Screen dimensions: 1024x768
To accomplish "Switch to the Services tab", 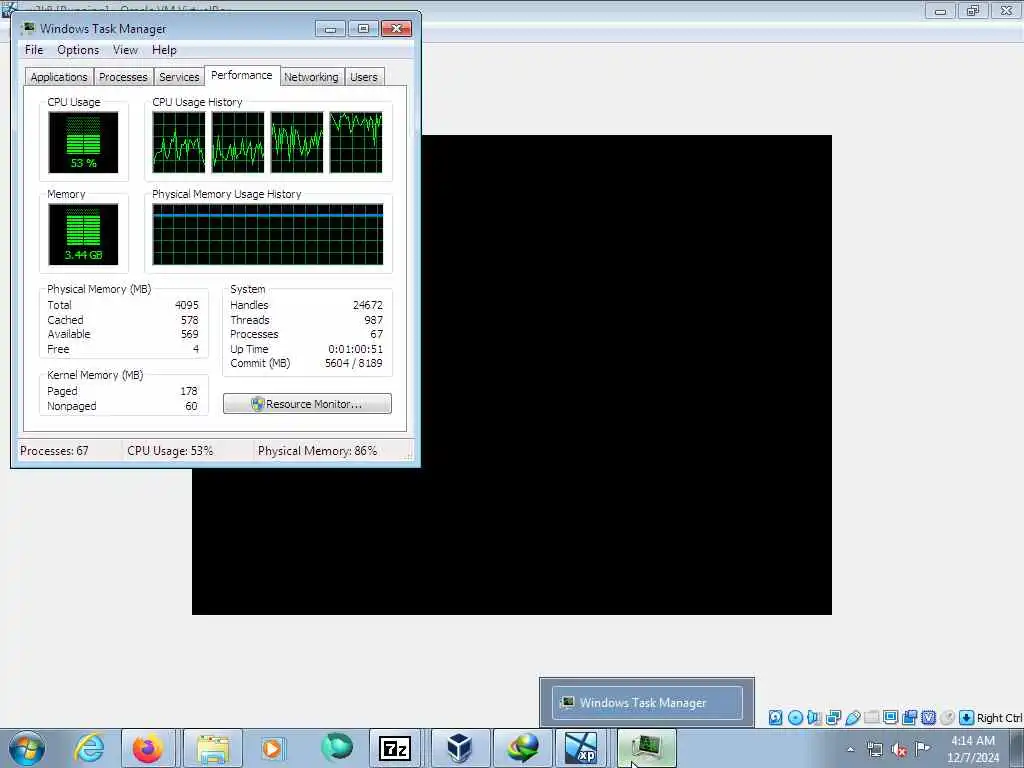I will click(179, 77).
